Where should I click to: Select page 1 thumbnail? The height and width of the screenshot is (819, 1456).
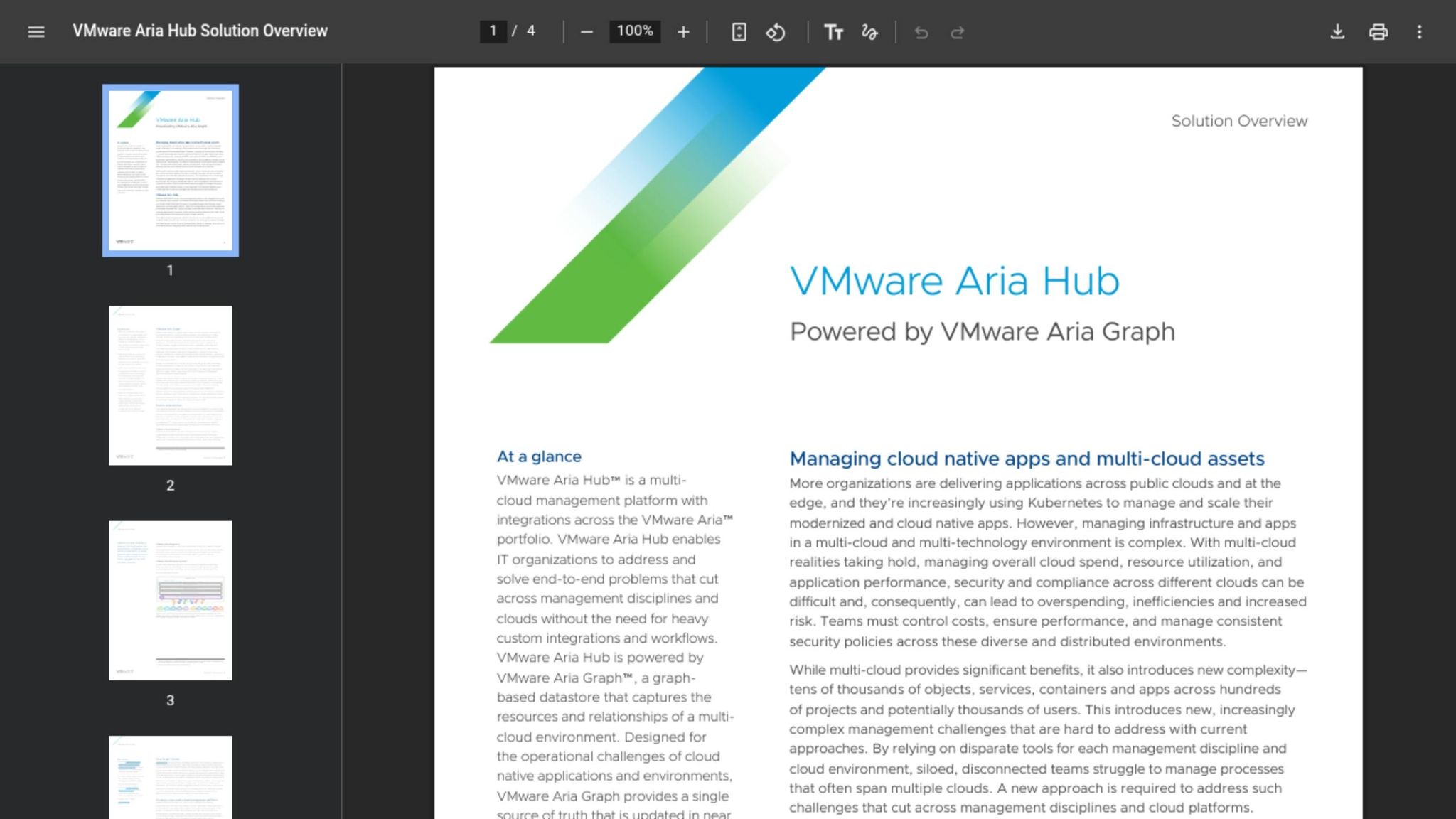[171, 171]
